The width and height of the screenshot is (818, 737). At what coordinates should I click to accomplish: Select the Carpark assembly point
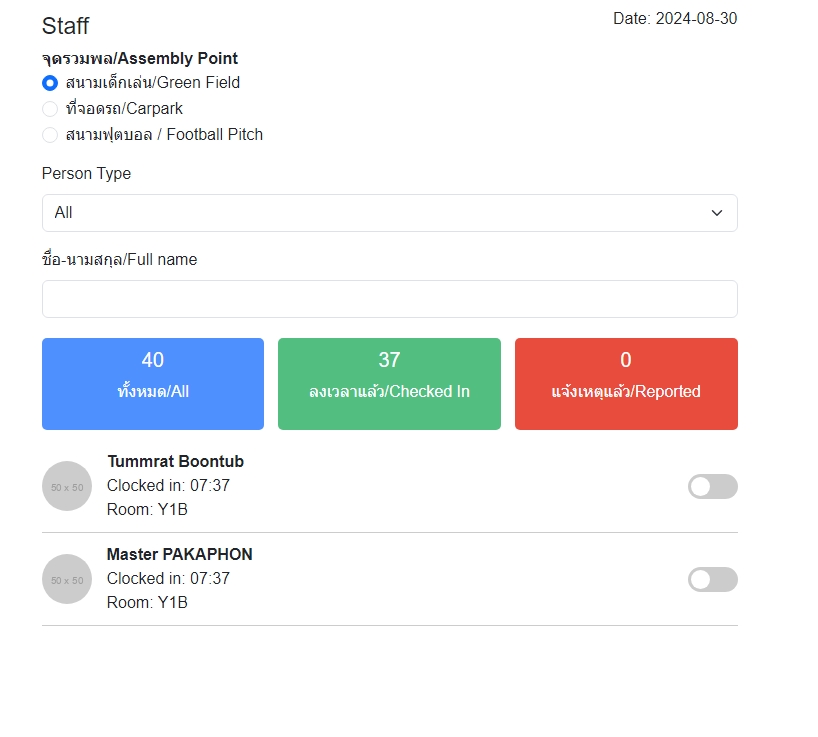tap(50, 109)
